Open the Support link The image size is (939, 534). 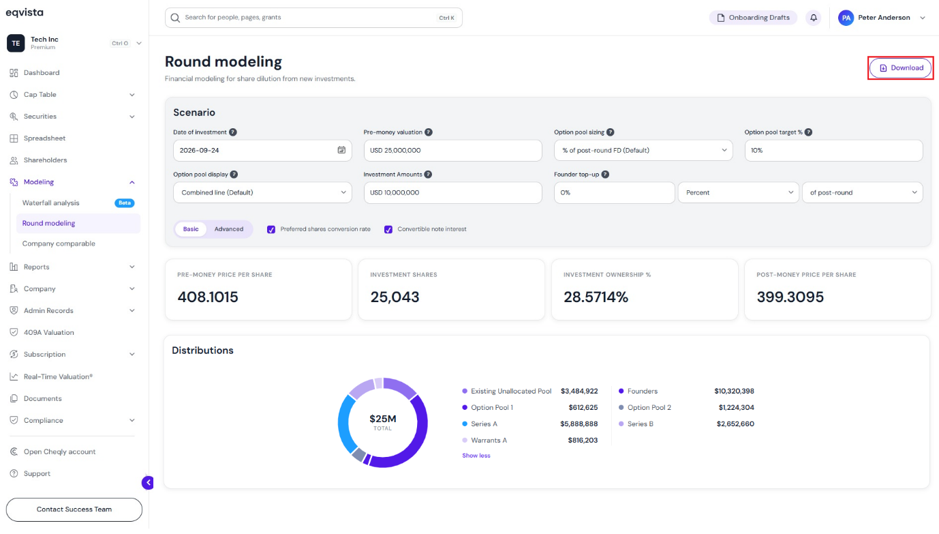pyautogui.click(x=37, y=474)
